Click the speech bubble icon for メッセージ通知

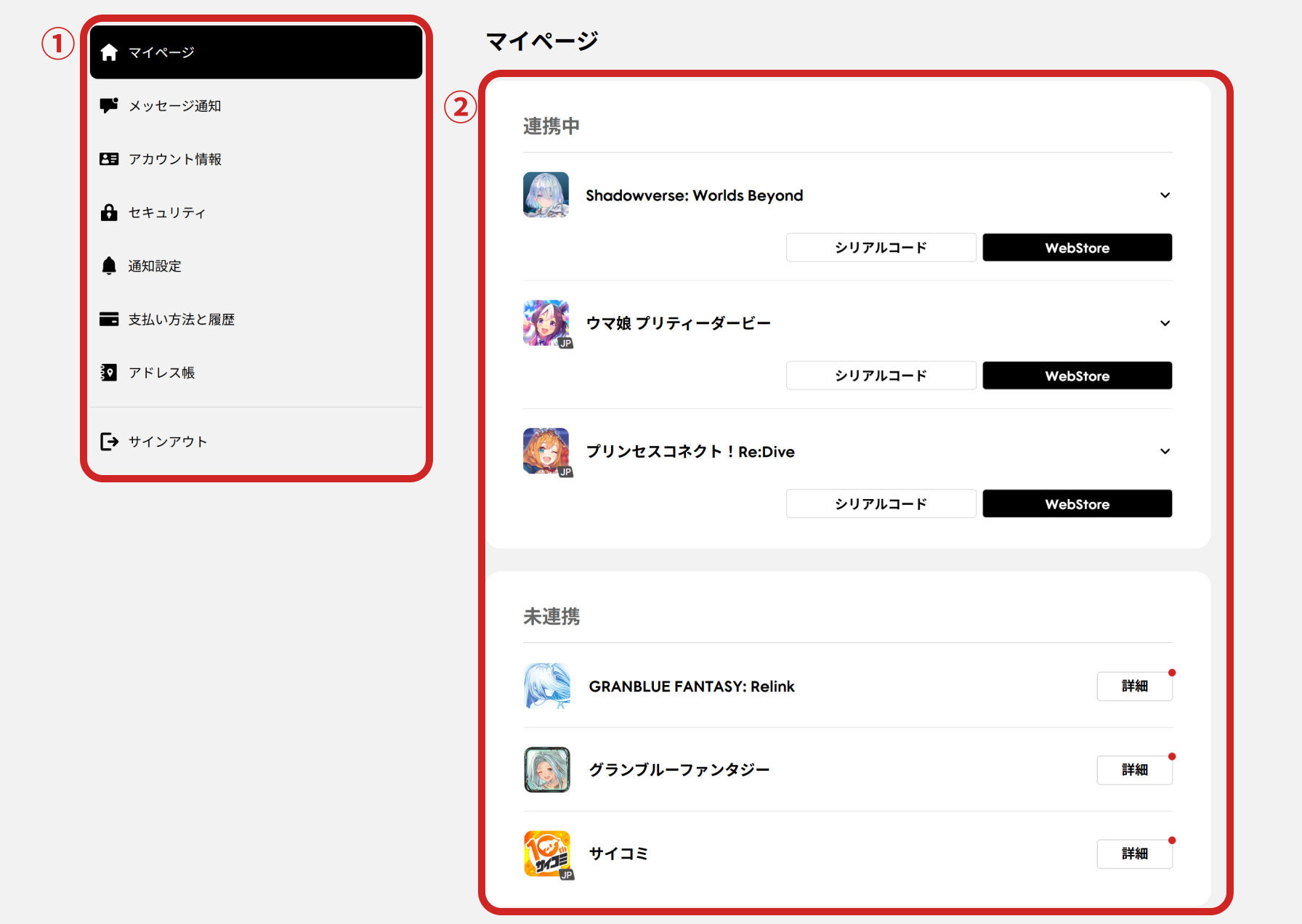pyautogui.click(x=109, y=105)
